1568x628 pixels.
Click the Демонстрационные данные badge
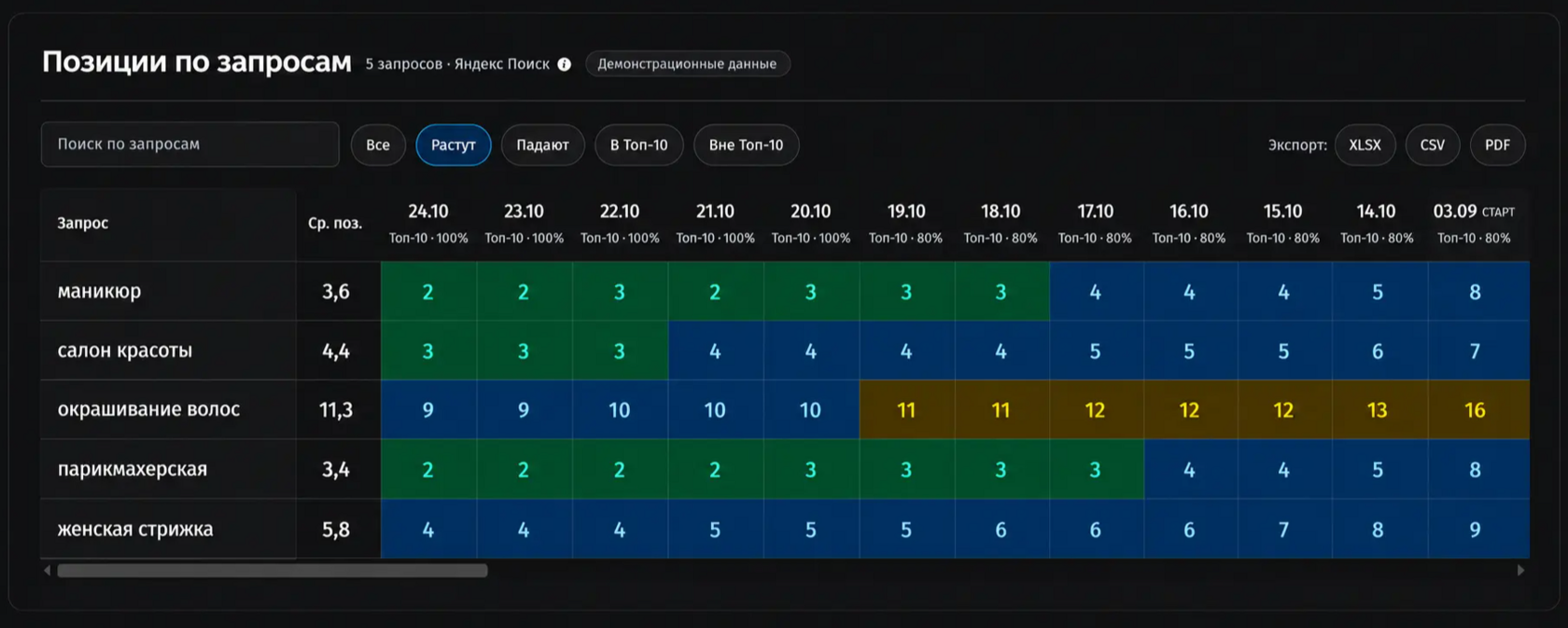coord(687,63)
